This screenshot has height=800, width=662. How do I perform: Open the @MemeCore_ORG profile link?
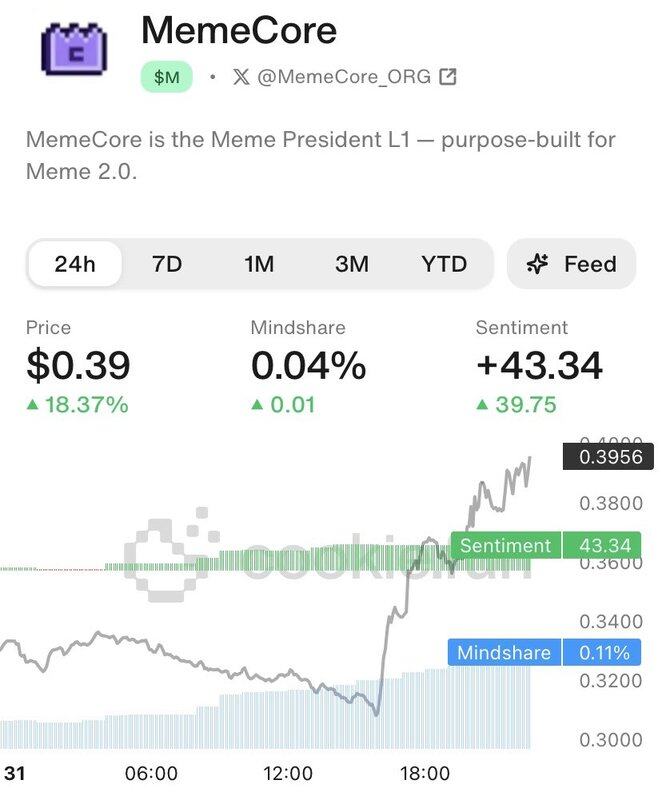click(344, 77)
